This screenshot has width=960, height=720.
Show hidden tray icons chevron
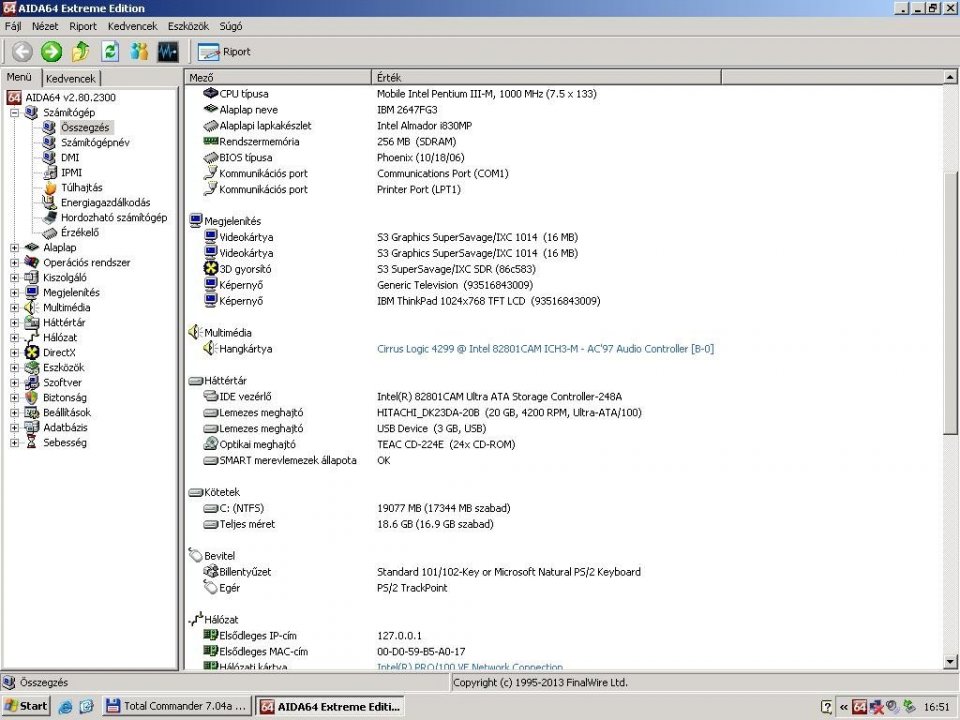[x=844, y=707]
